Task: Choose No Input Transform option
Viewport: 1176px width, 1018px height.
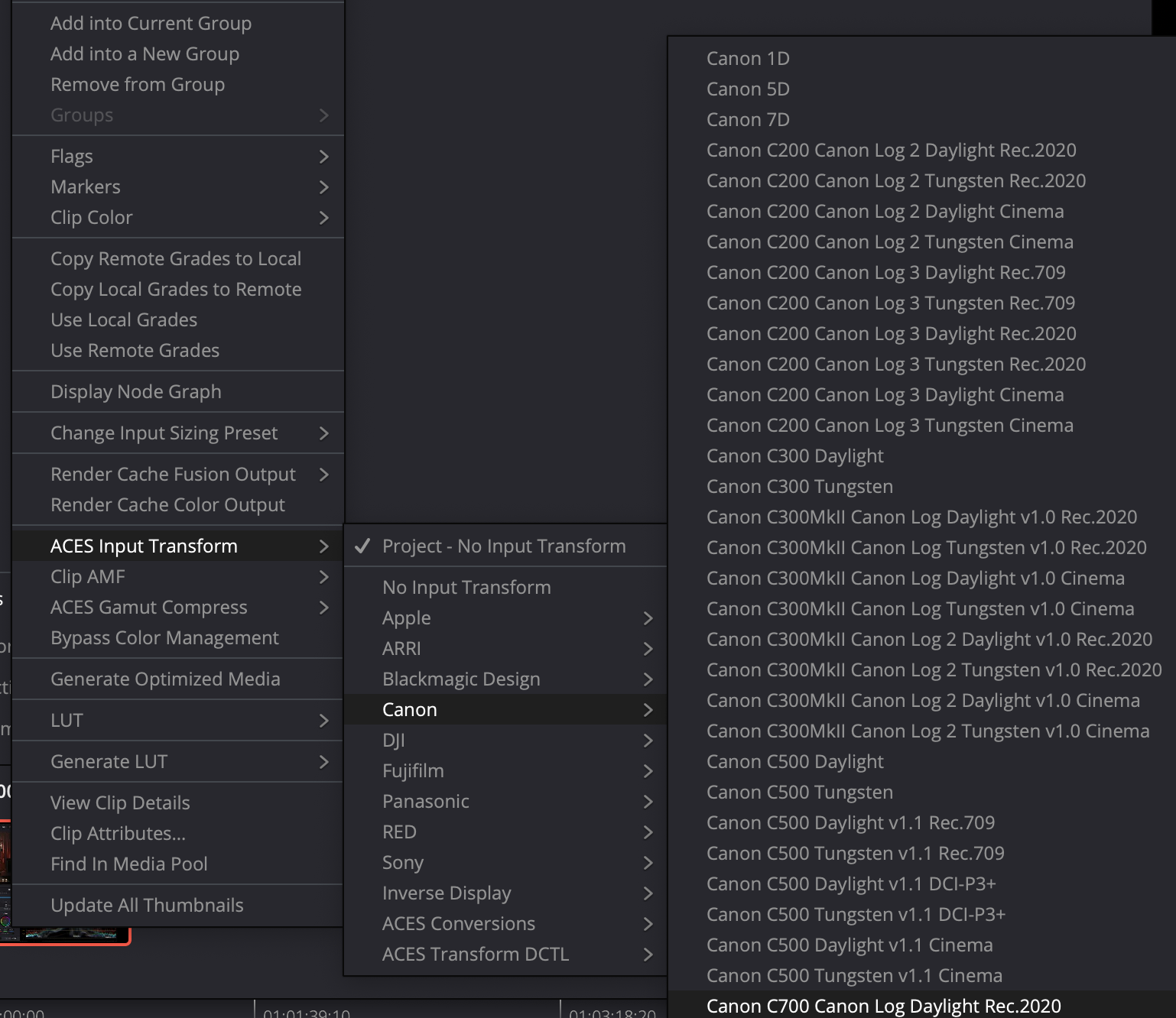Action: tap(505, 587)
